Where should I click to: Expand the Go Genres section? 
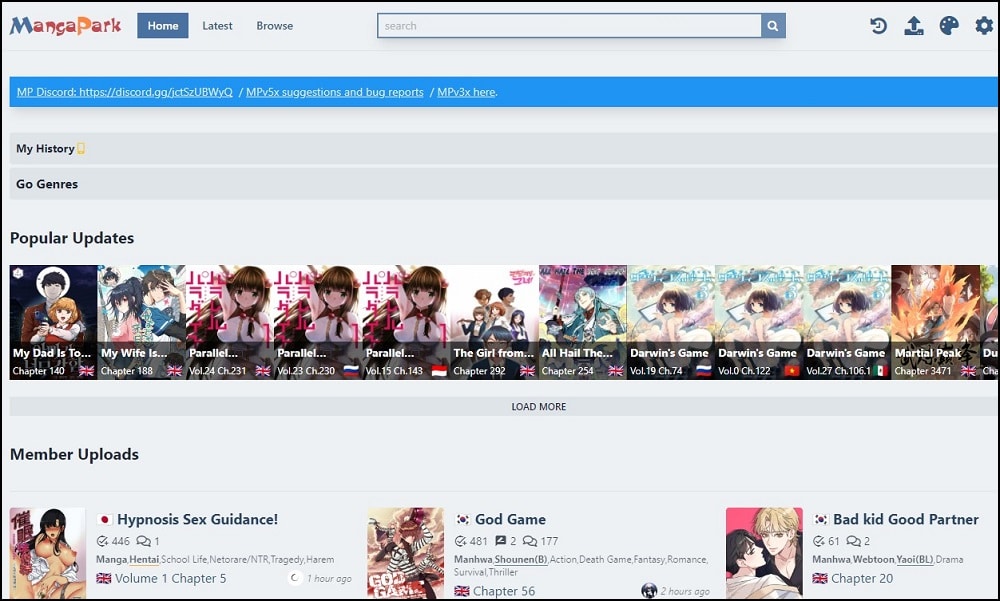click(504, 184)
